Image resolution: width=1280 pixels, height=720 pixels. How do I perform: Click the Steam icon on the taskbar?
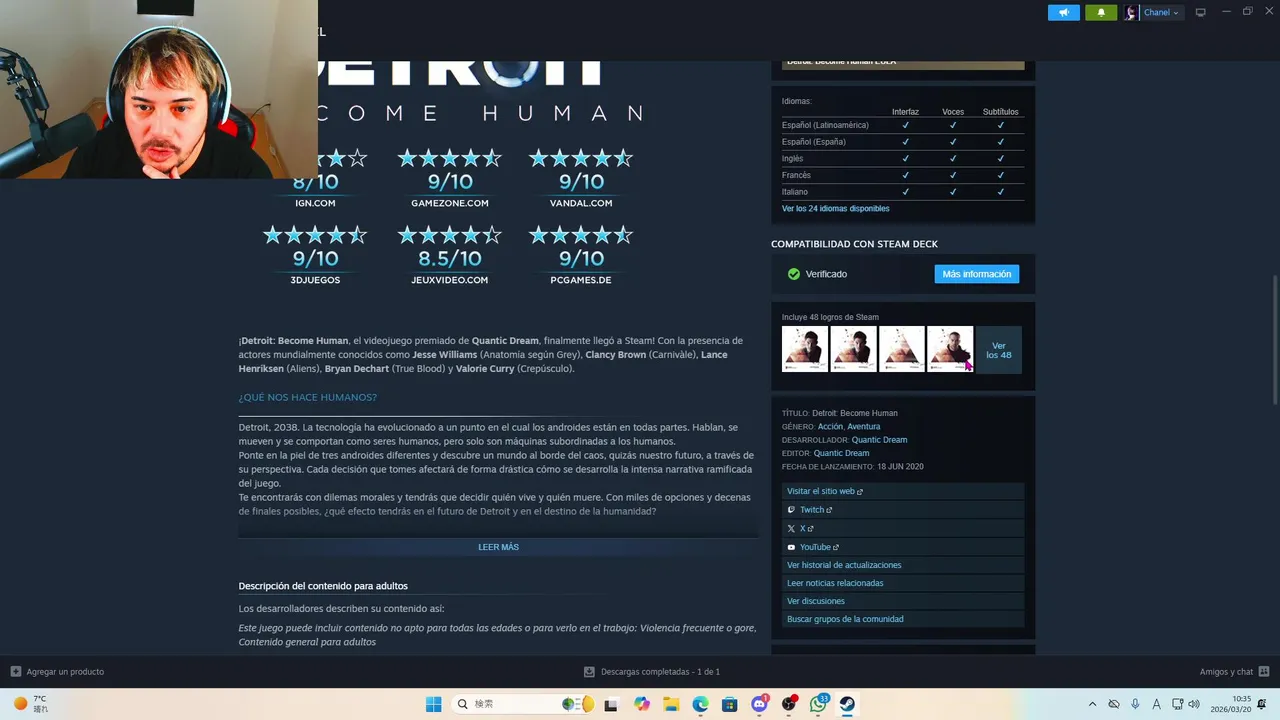[847, 704]
